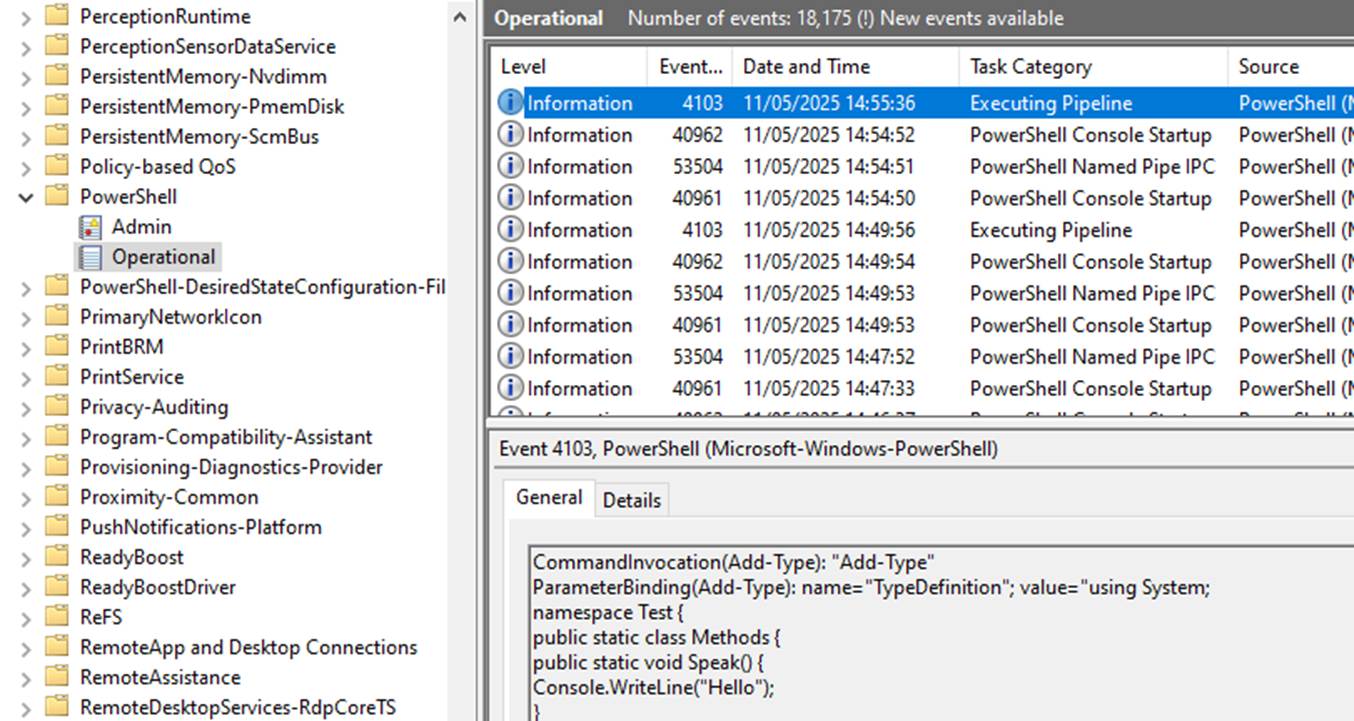Click the PerceptionSensorDataService folder icon
Viewport: 1354px width, 721px height.
[59, 46]
